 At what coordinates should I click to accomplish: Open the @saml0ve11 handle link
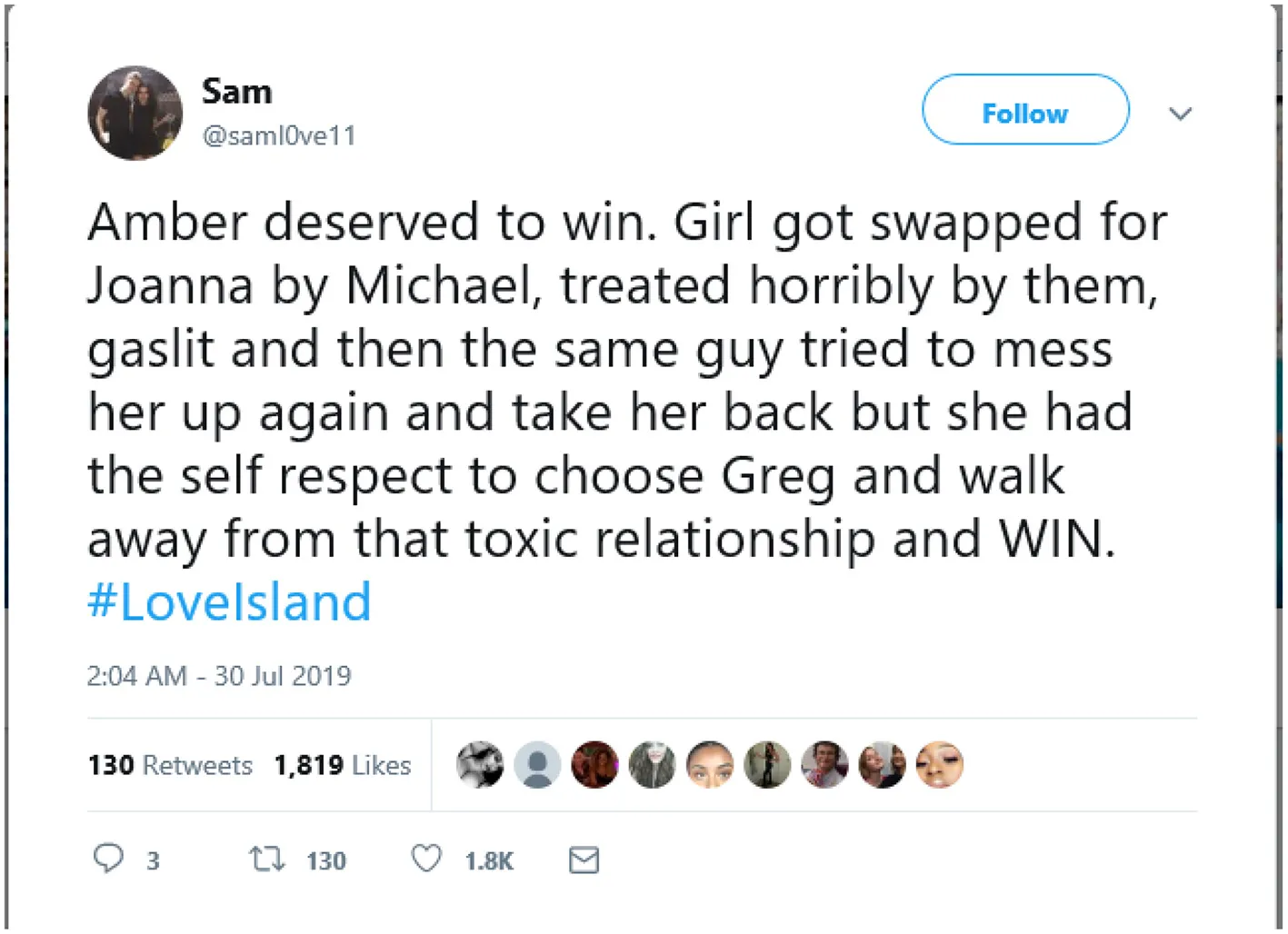tap(279, 136)
